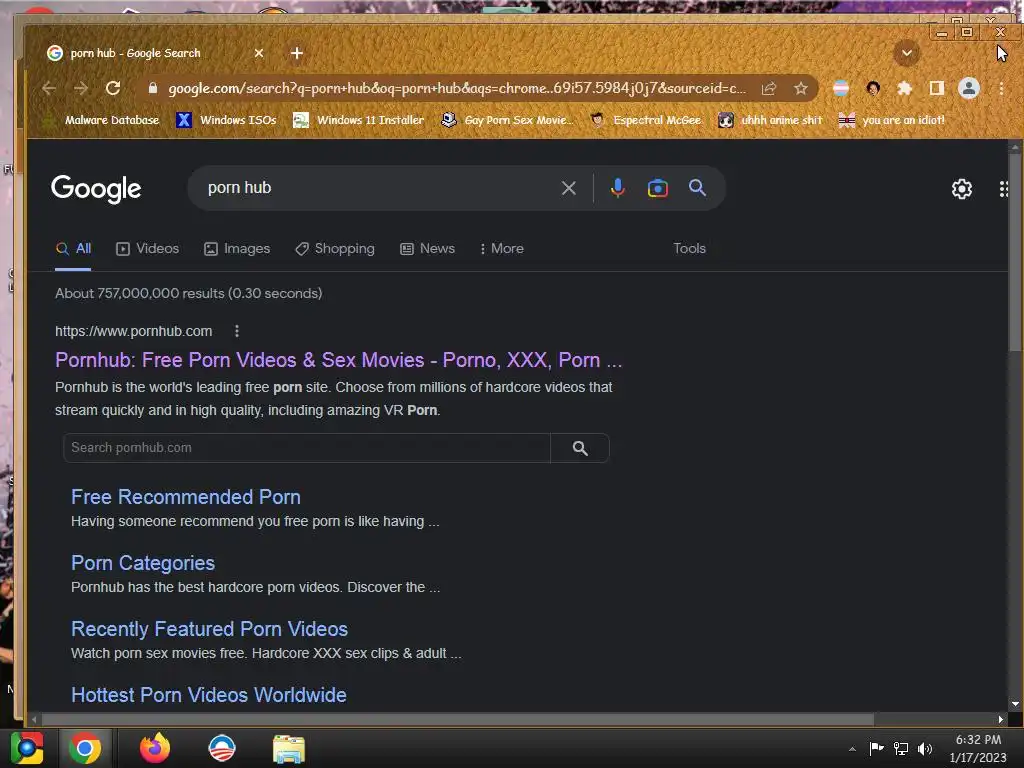The height and width of the screenshot is (768, 1024).
Task: Toggle the Chrome side panel
Action: click(936, 88)
